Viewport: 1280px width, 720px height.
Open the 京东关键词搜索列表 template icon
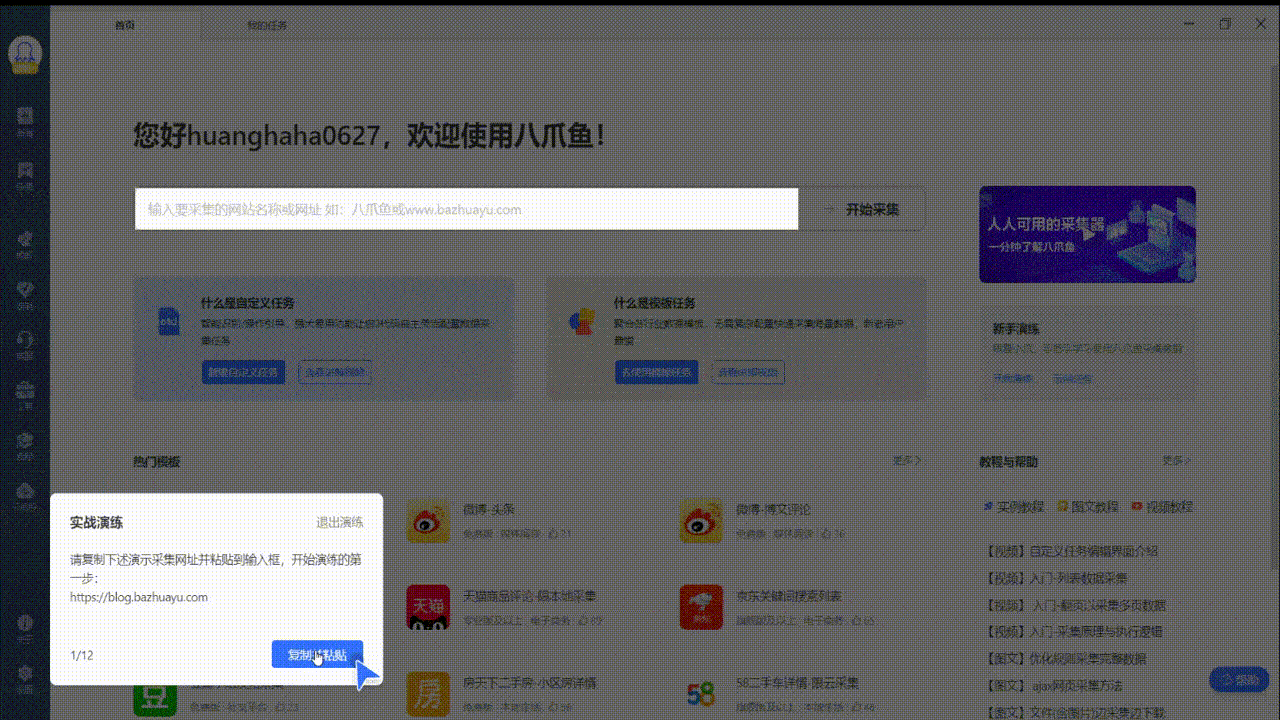click(x=701, y=607)
